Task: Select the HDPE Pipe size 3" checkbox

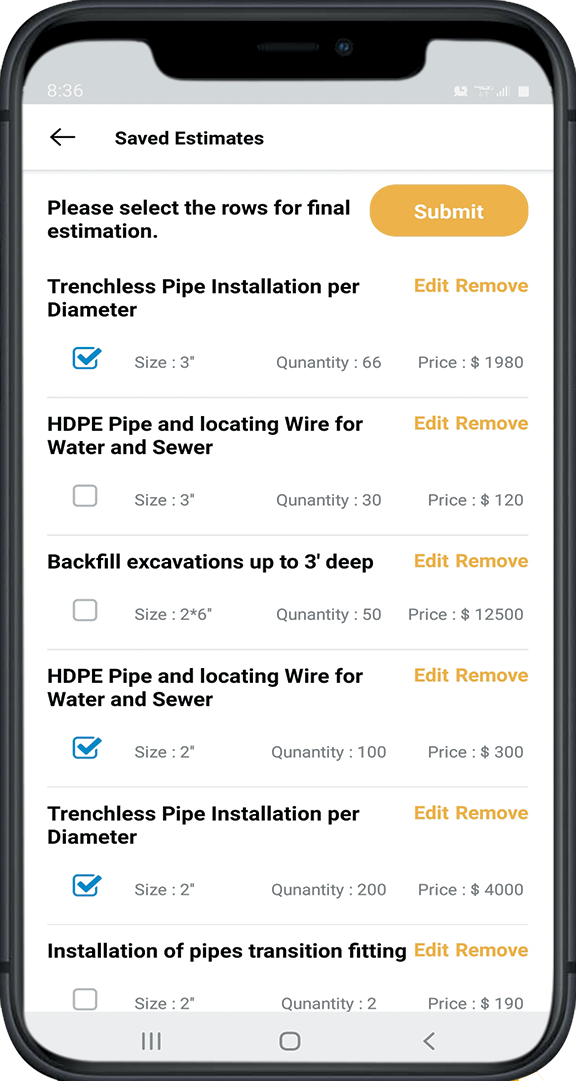Action: (x=86, y=496)
